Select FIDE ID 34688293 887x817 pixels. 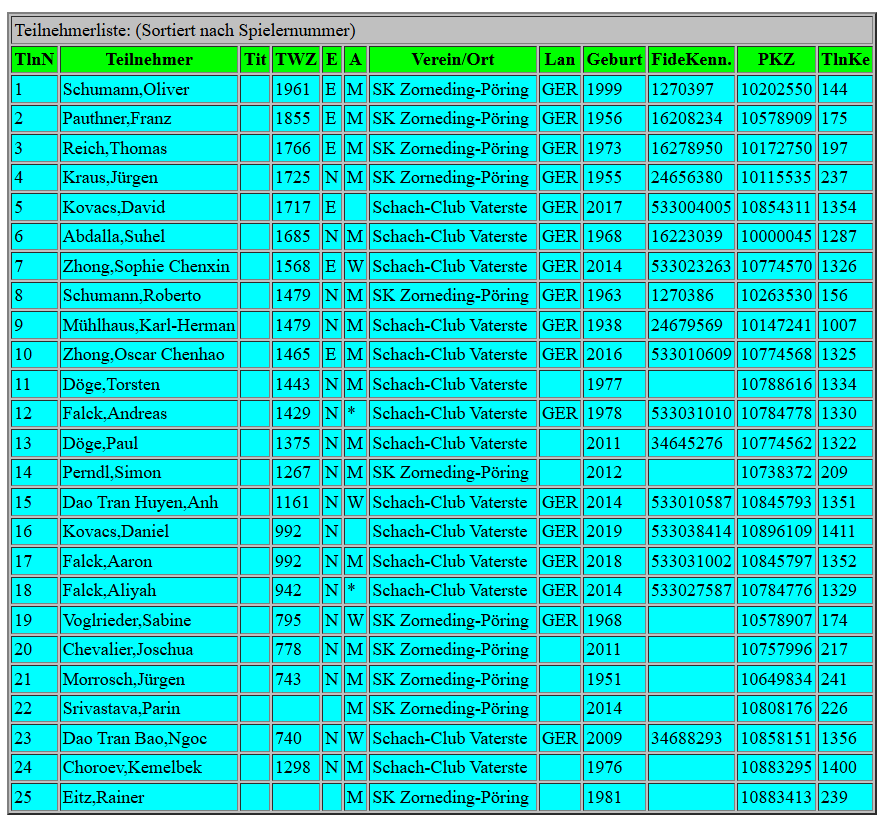[x=687, y=739]
